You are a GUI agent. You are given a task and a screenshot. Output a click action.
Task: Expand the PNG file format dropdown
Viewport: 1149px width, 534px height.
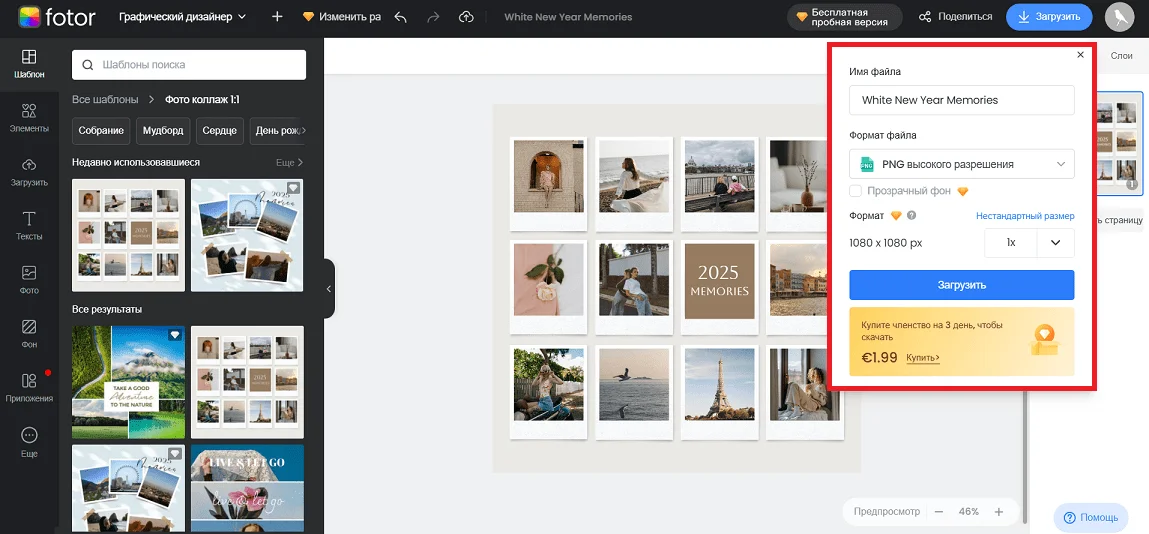[961, 164]
